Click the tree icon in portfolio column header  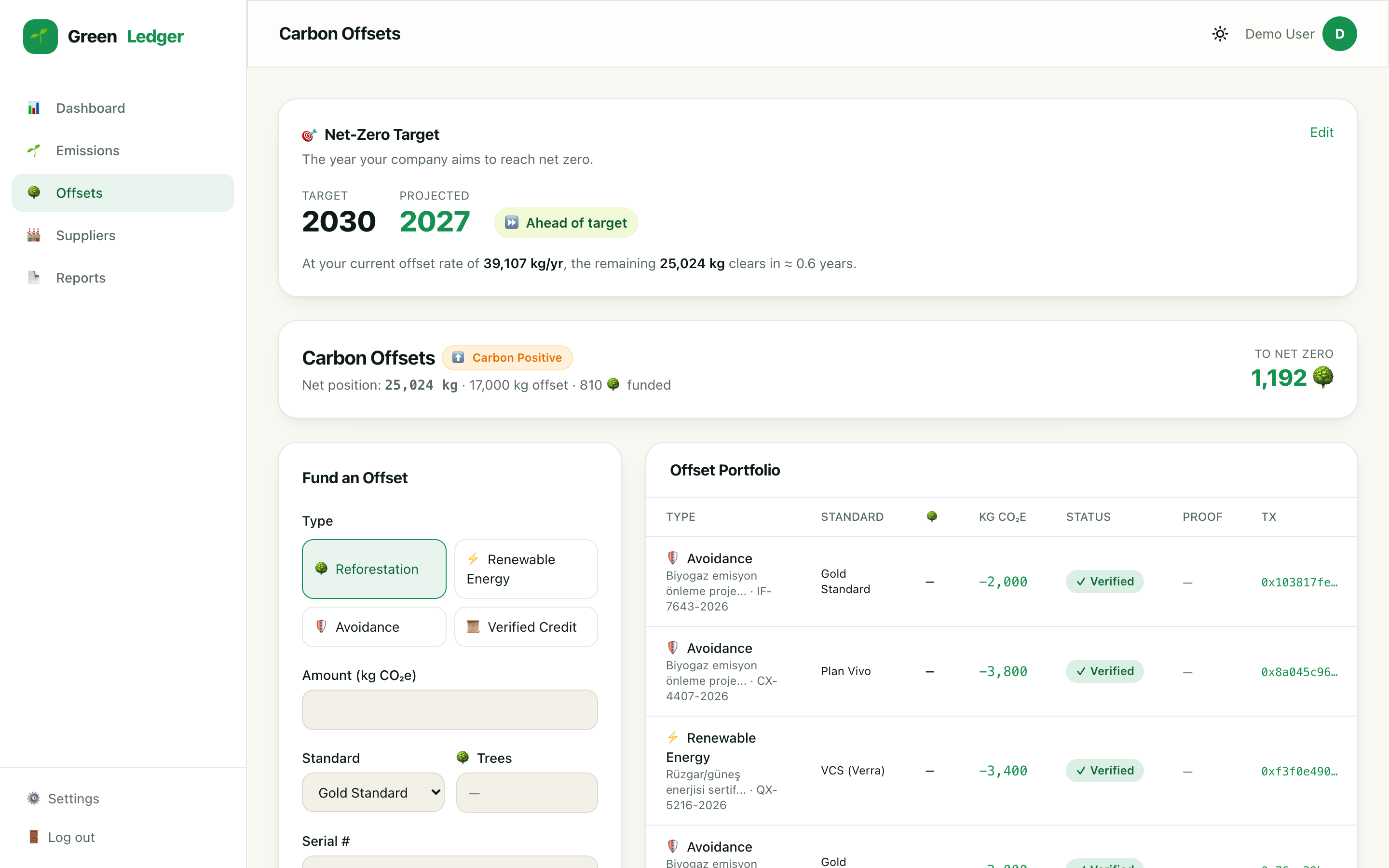tap(932, 516)
